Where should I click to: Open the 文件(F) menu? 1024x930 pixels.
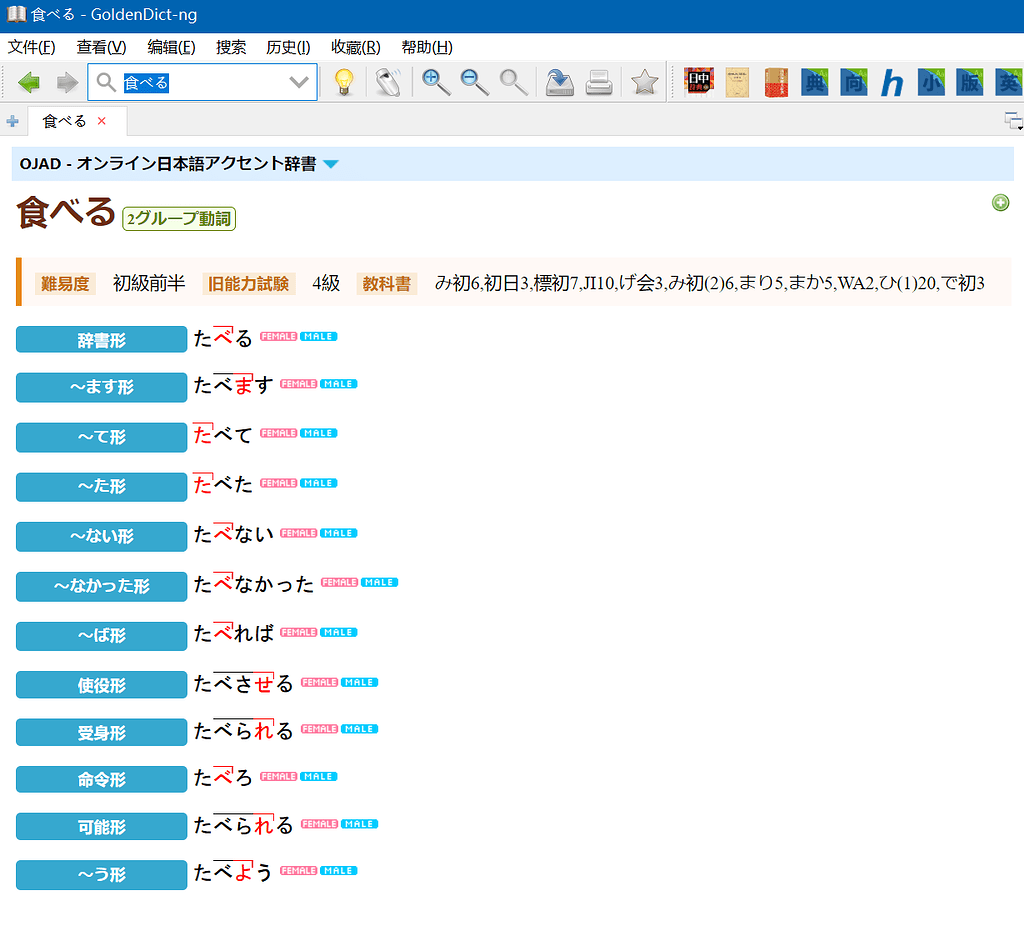[31, 48]
